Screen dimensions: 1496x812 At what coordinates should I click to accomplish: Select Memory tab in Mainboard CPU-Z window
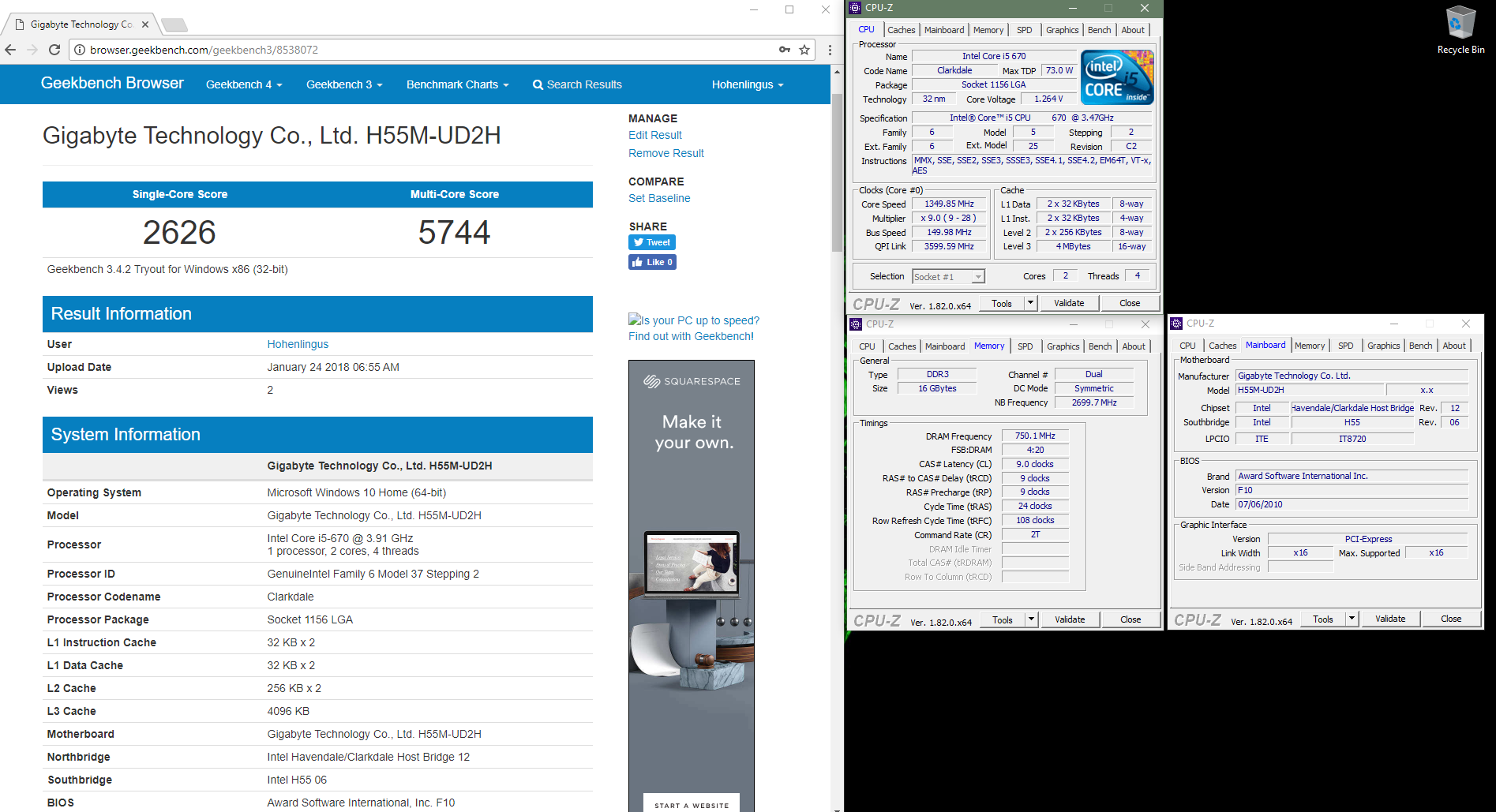pos(1310,346)
